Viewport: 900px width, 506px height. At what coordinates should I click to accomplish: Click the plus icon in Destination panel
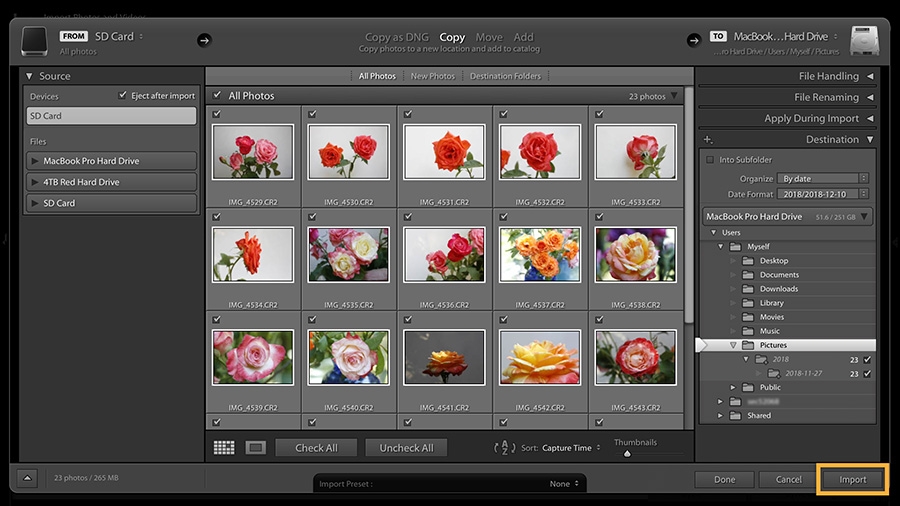pos(708,139)
